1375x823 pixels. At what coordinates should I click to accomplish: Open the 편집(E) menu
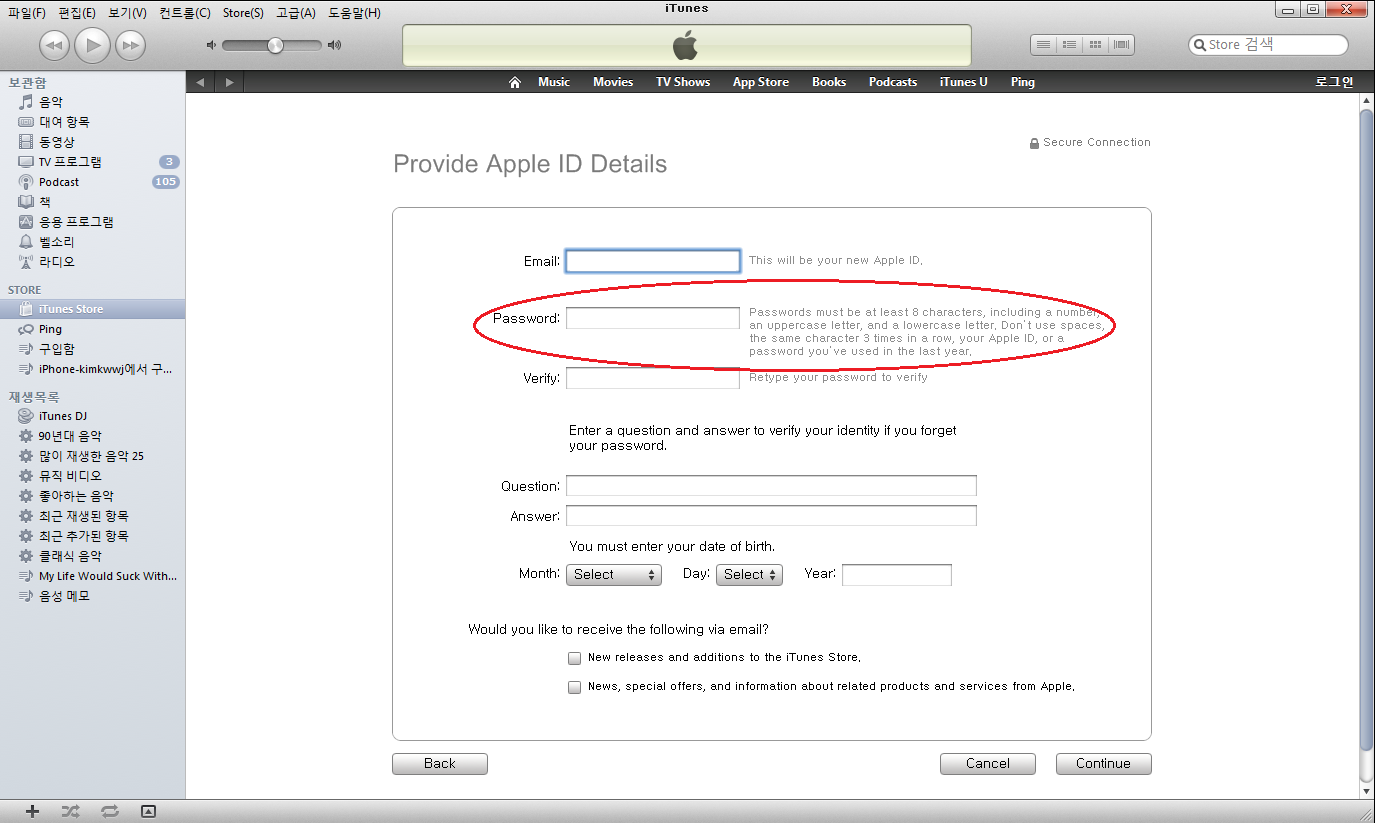point(78,13)
